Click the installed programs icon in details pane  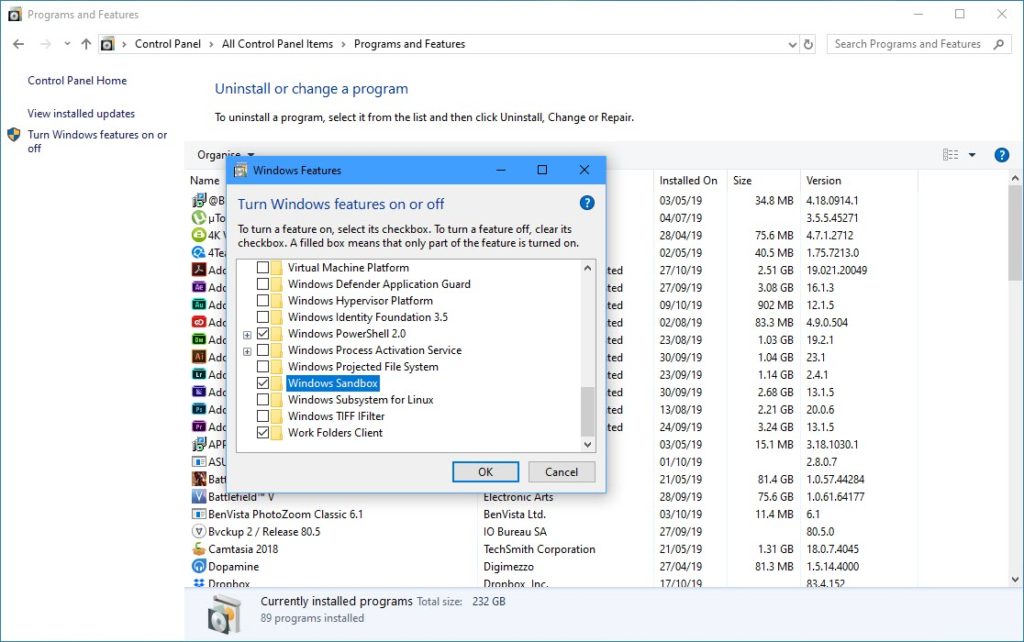point(224,615)
